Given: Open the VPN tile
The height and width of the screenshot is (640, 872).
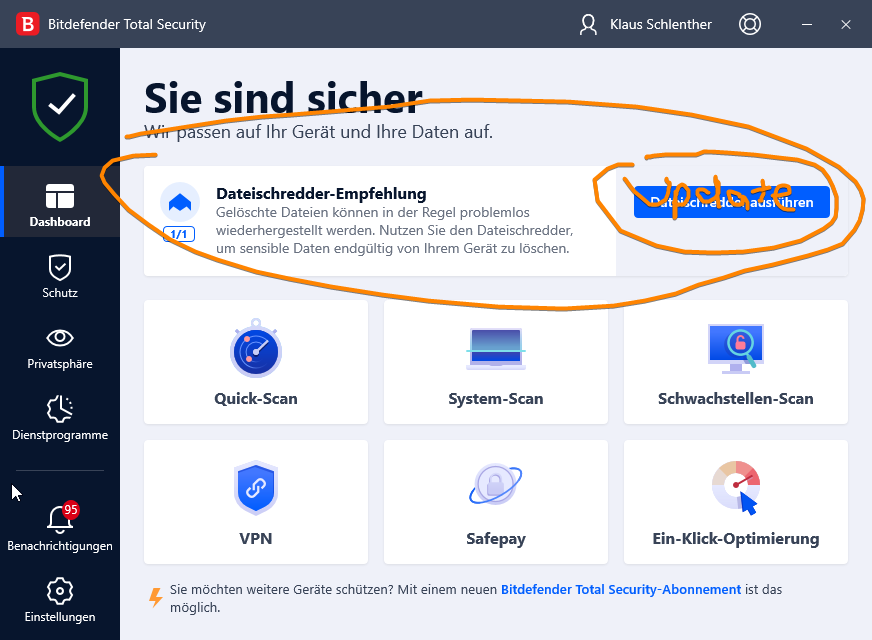Looking at the screenshot, I should tap(256, 502).
